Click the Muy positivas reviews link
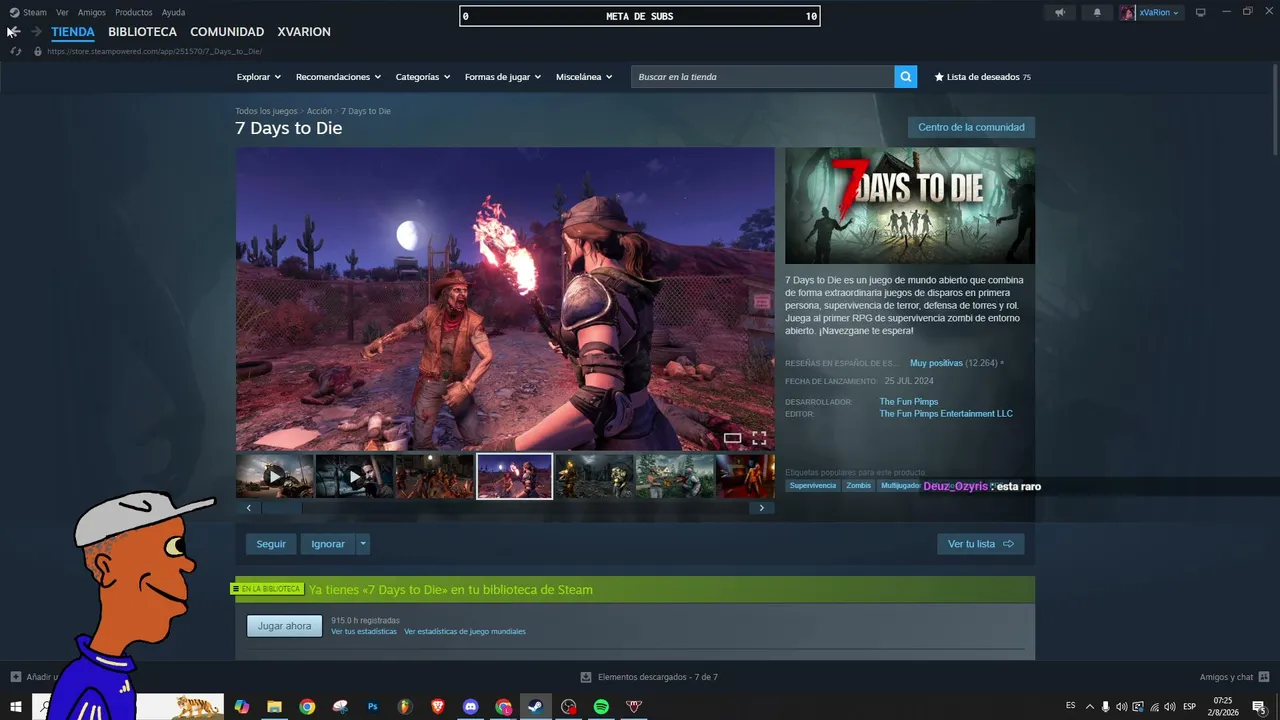The height and width of the screenshot is (720, 1280). click(x=936, y=363)
